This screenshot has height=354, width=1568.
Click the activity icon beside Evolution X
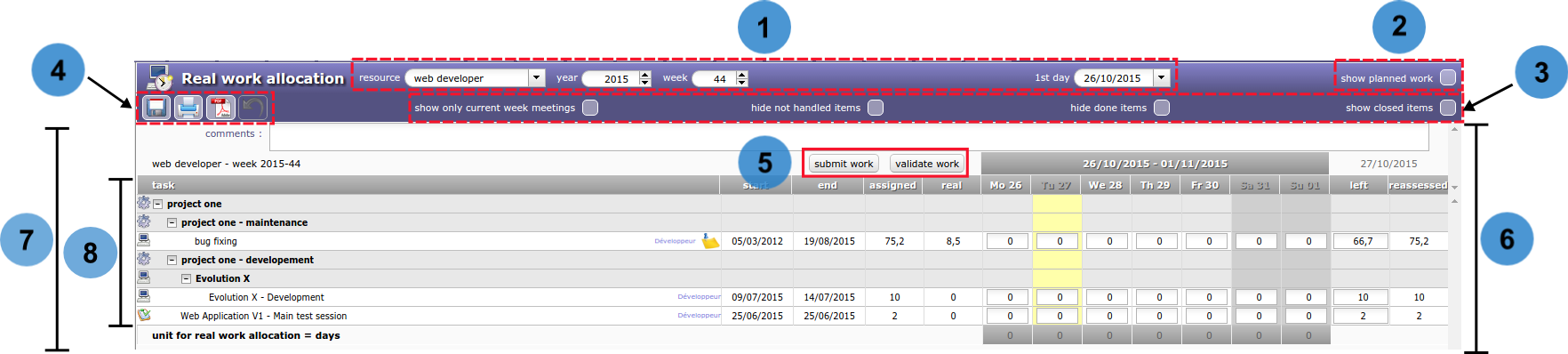143,278
